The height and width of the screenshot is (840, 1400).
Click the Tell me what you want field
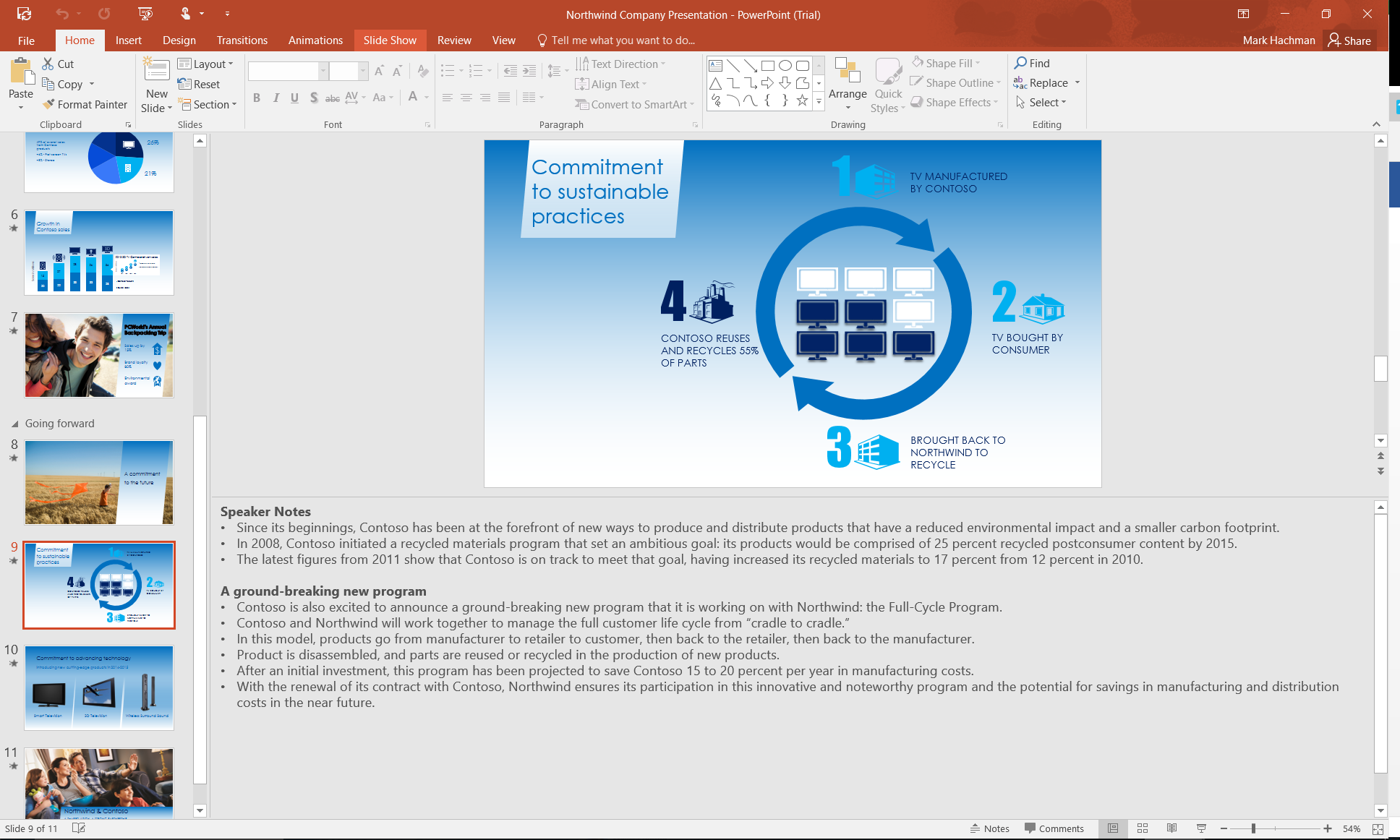tap(615, 40)
